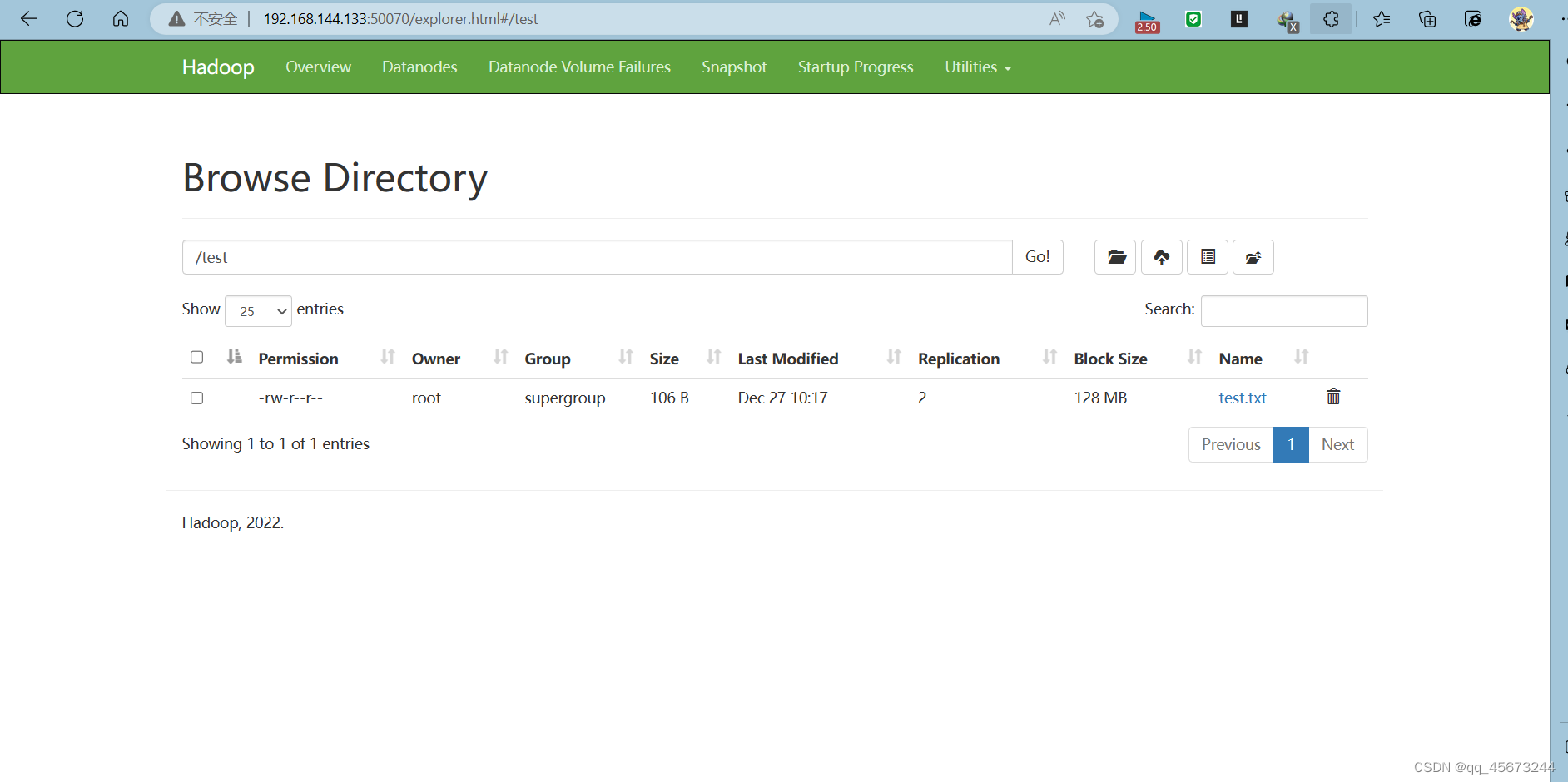
Task: Click the supergroup group link
Action: point(565,398)
